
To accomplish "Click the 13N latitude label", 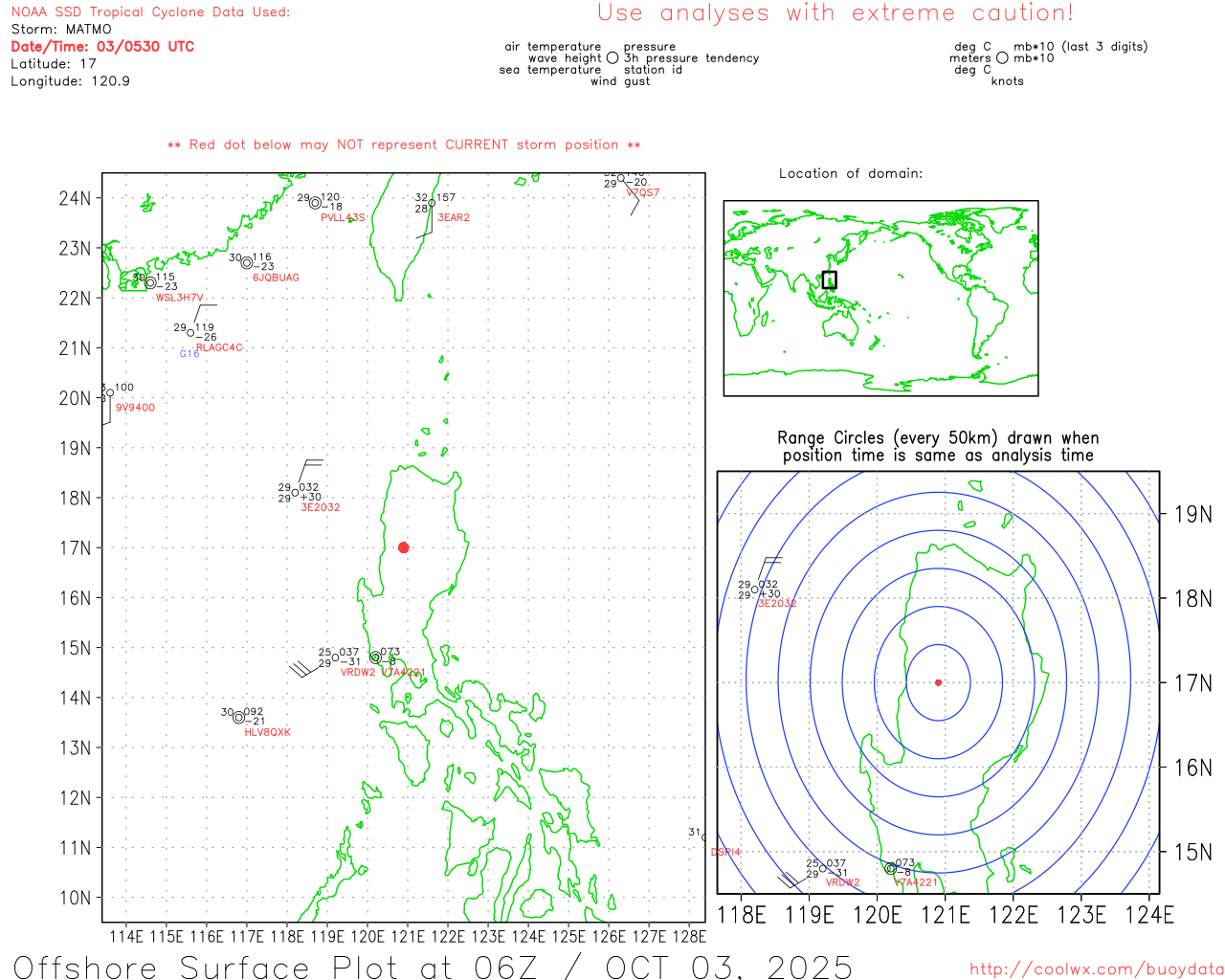I will point(75,747).
